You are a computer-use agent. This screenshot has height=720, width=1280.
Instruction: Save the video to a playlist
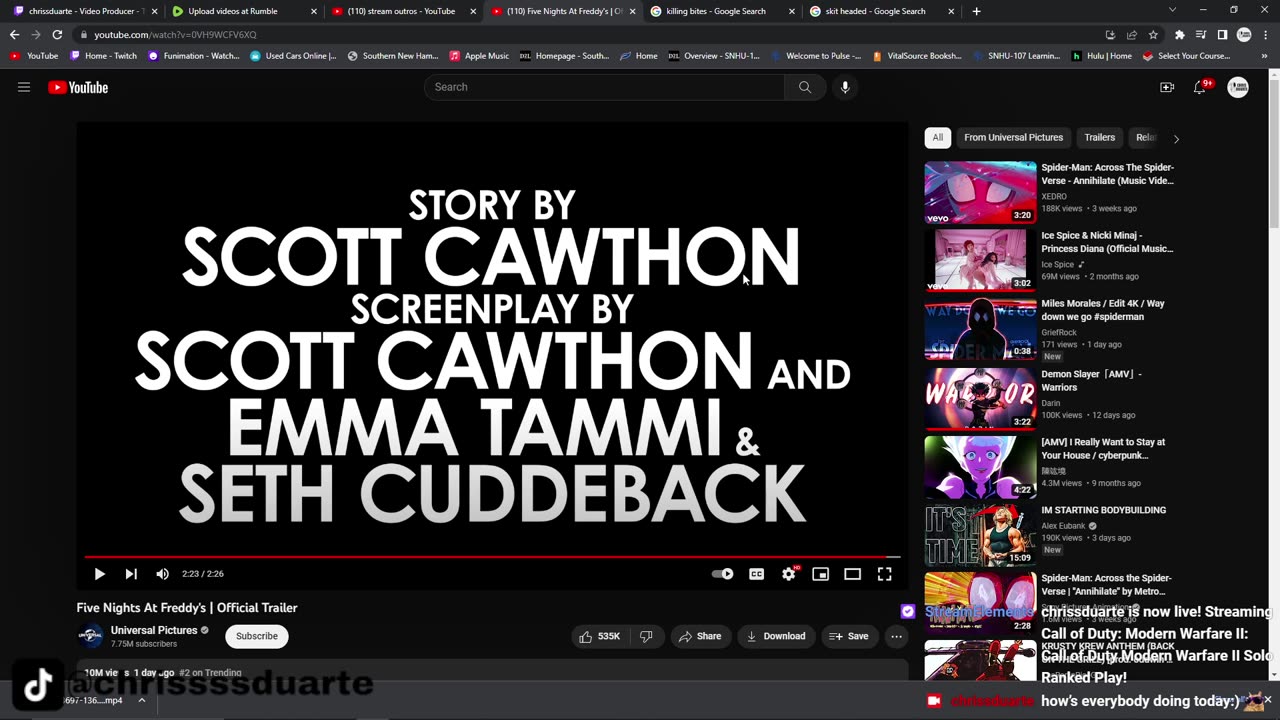[849, 636]
